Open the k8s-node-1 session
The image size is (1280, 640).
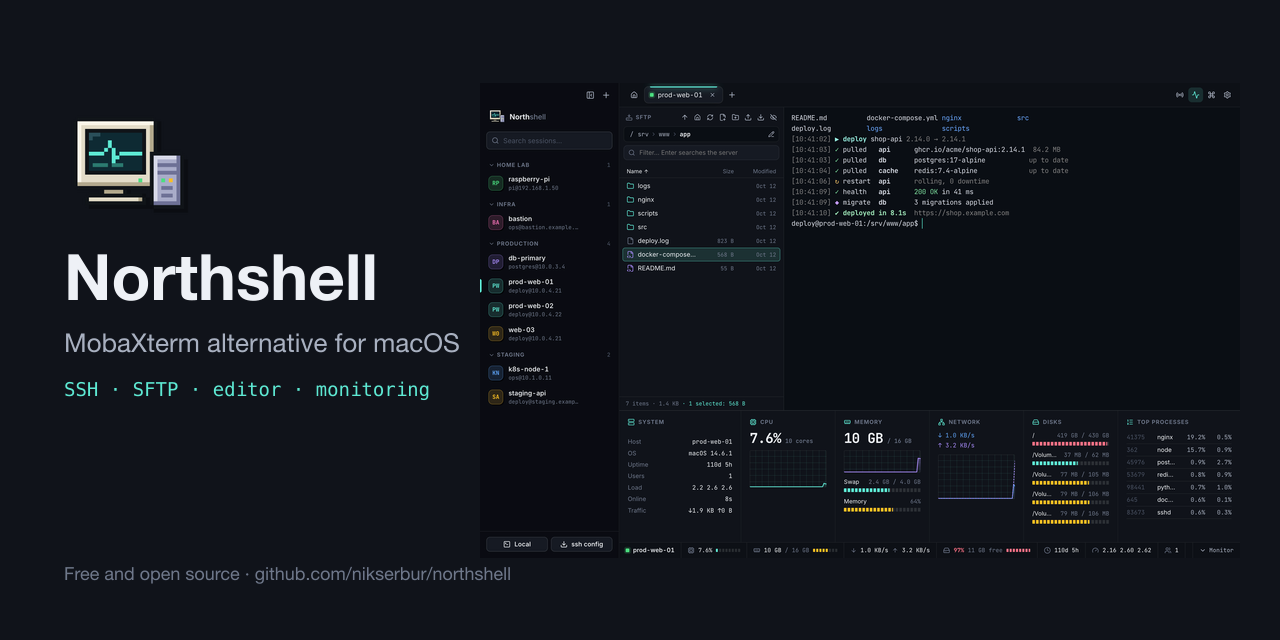549,372
